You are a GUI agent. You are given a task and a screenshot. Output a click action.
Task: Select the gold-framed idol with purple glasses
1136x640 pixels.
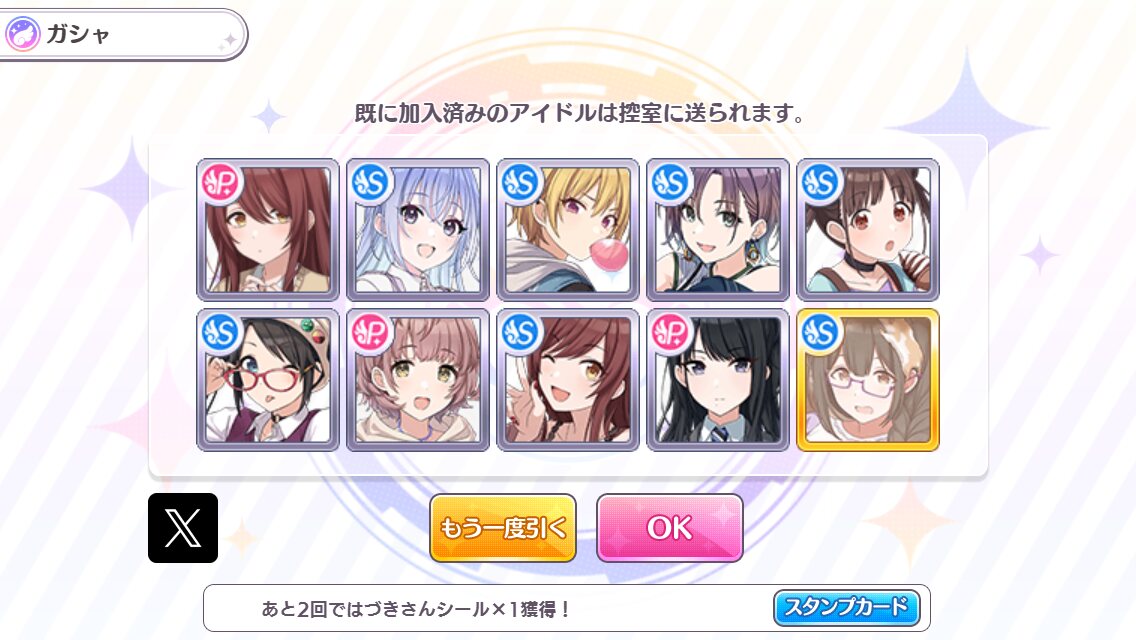click(868, 380)
